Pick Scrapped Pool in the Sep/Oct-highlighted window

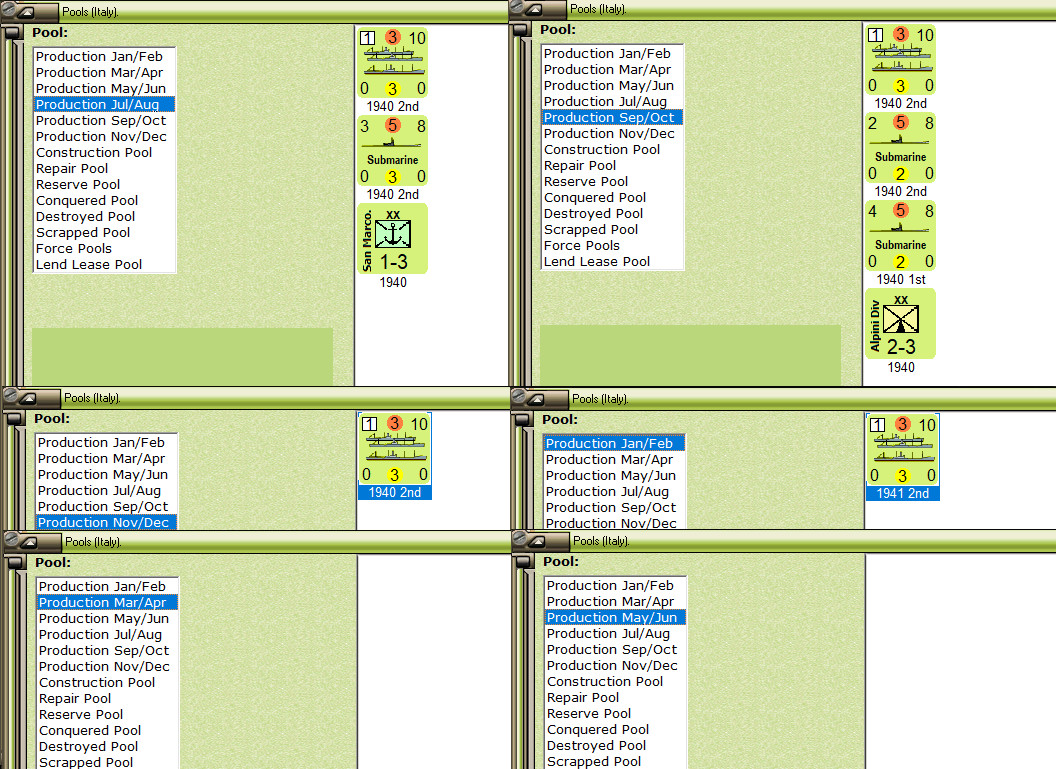coord(612,230)
